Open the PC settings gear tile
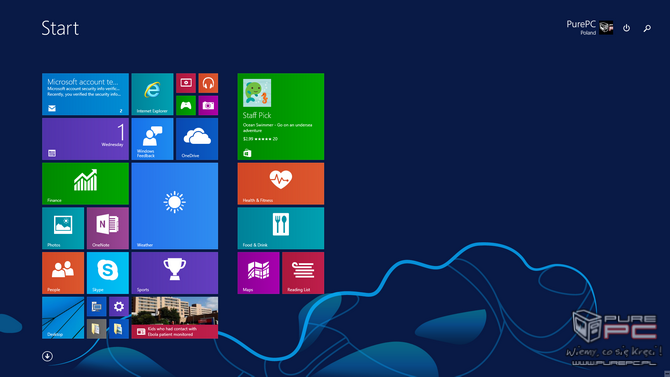The height and width of the screenshot is (377, 670). (119, 306)
